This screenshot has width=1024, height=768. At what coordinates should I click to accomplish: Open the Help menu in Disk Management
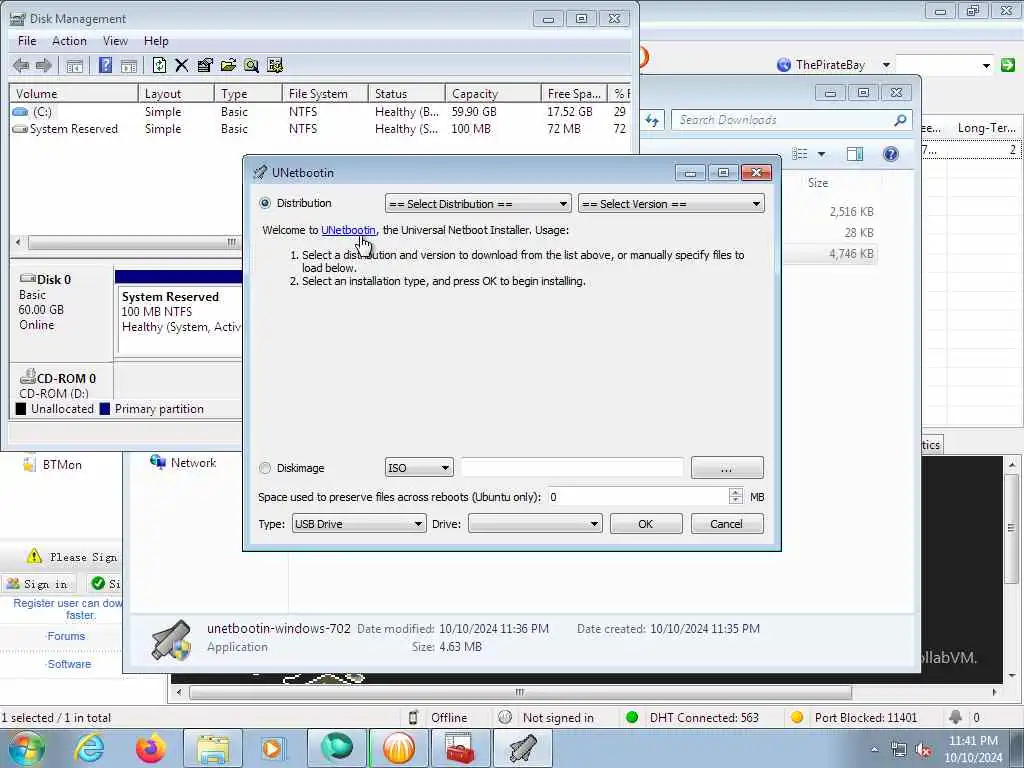[156, 40]
